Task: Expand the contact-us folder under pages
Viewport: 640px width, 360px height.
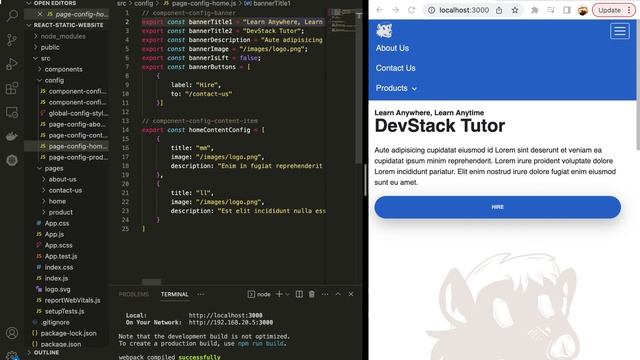Action: 65,190
